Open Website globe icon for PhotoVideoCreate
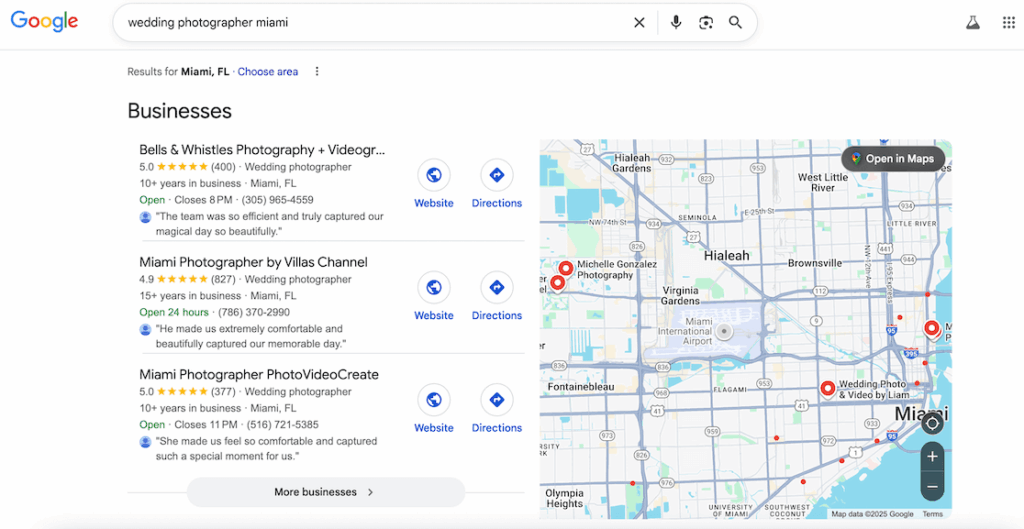The height and width of the screenshot is (529, 1024). [434, 400]
